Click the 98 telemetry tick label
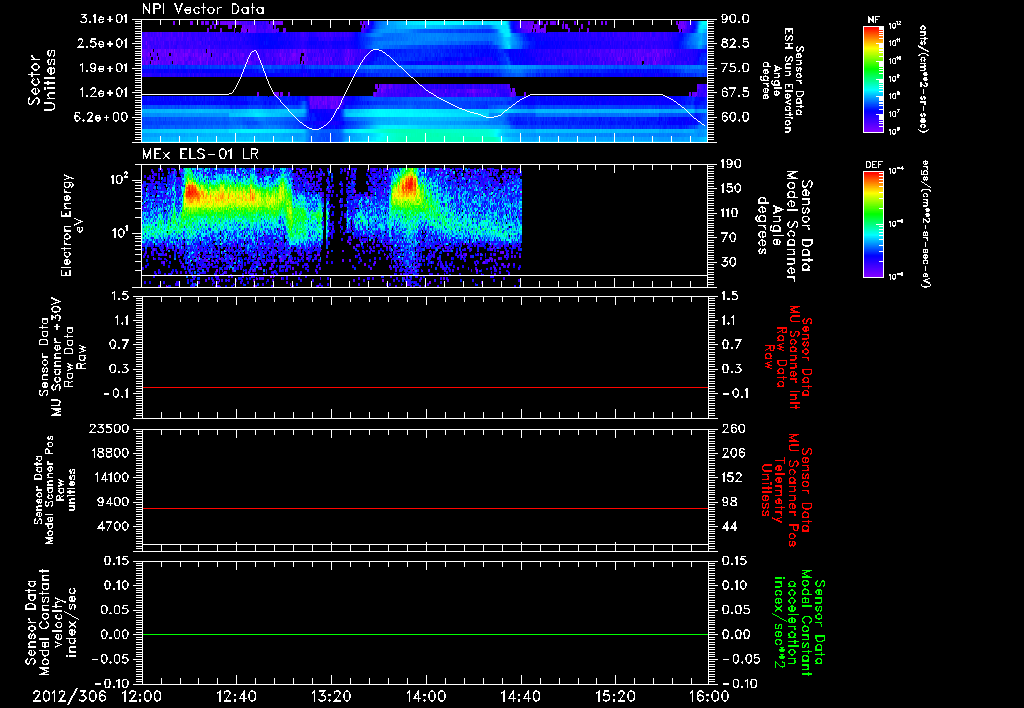Image resolution: width=1024 pixels, height=708 pixels. click(x=729, y=502)
